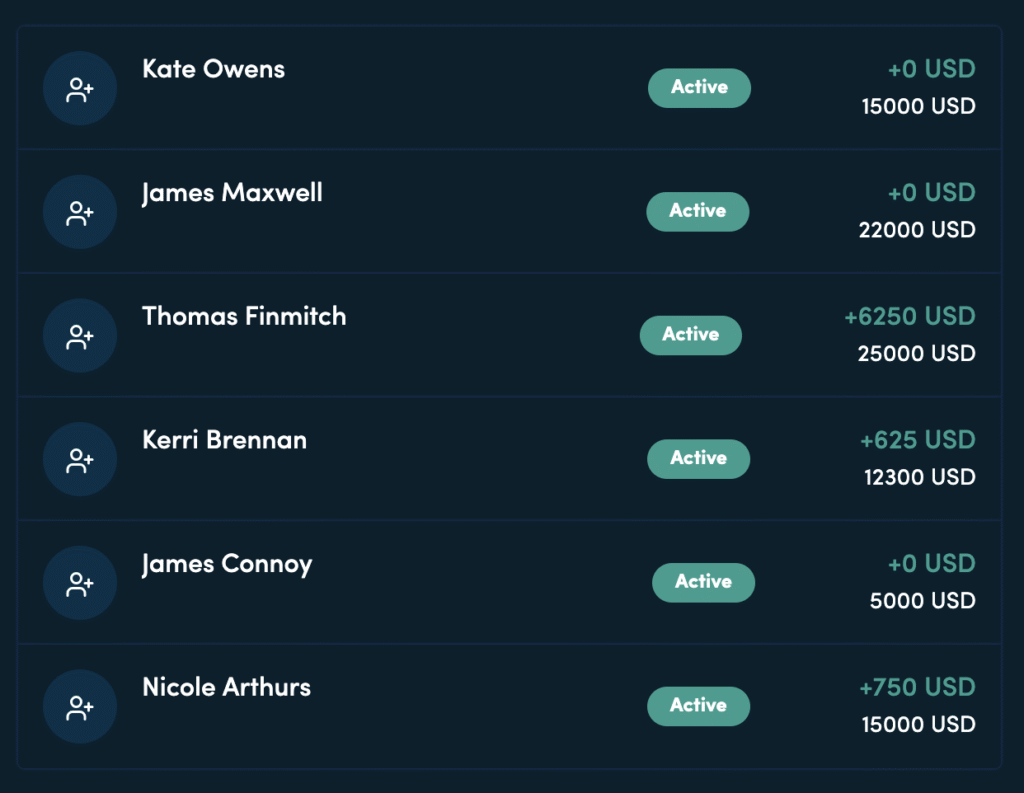Click the Active badge in Kerri Brennan's row
Screen dimensions: 1024x793
click(698, 459)
